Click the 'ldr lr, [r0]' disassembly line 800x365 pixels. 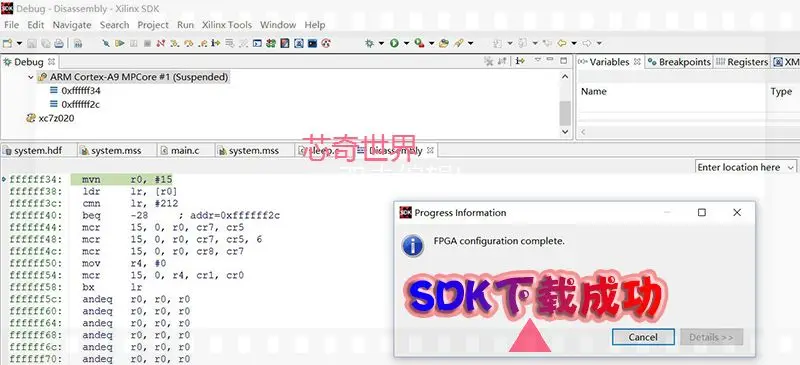pos(130,191)
